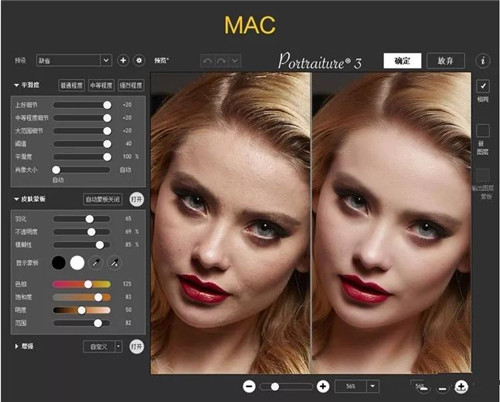Click the zoom-in plus icon beside zoom slider
Screen dimensions: 500x402
(x=323, y=387)
